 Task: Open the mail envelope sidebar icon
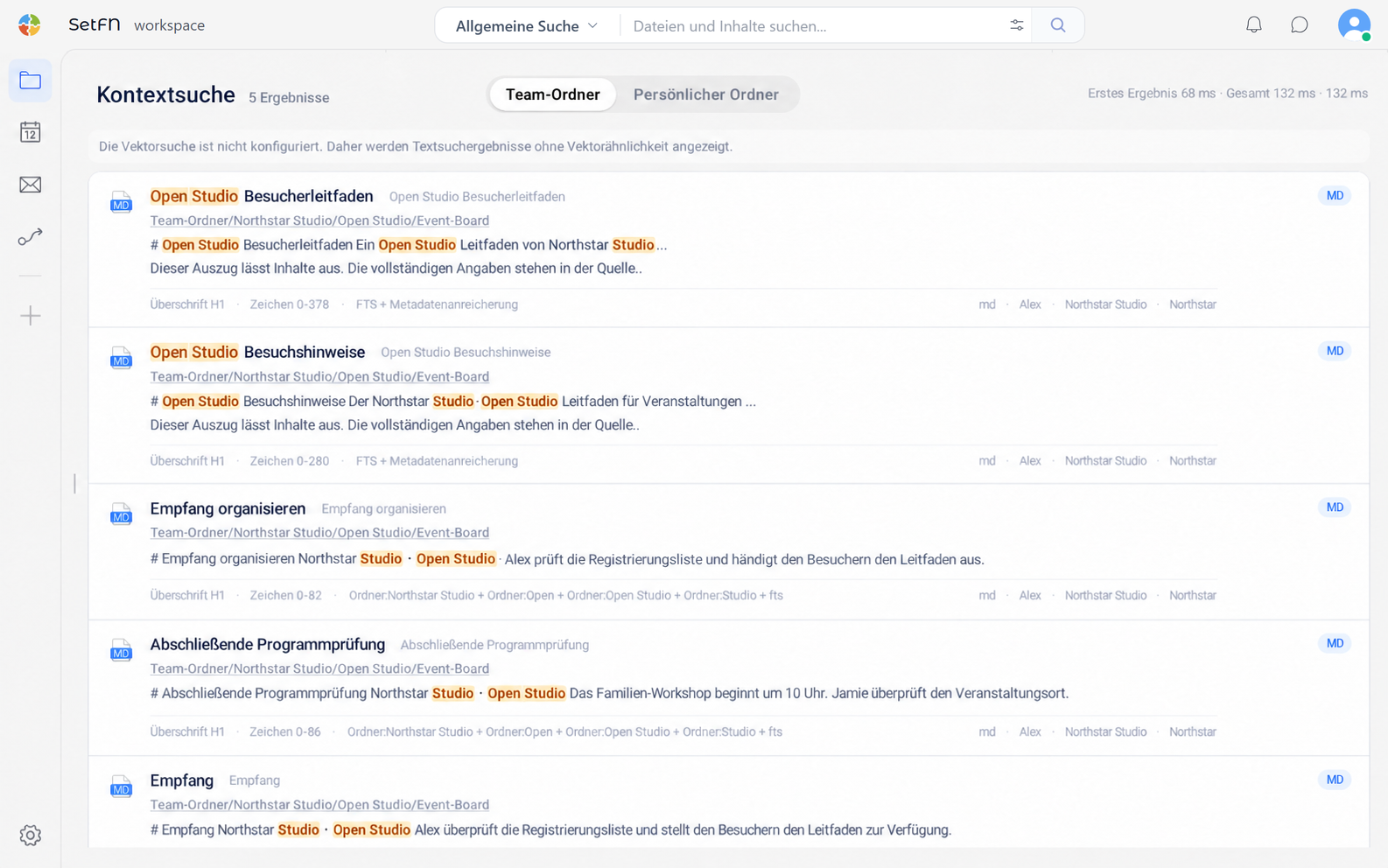(31, 185)
